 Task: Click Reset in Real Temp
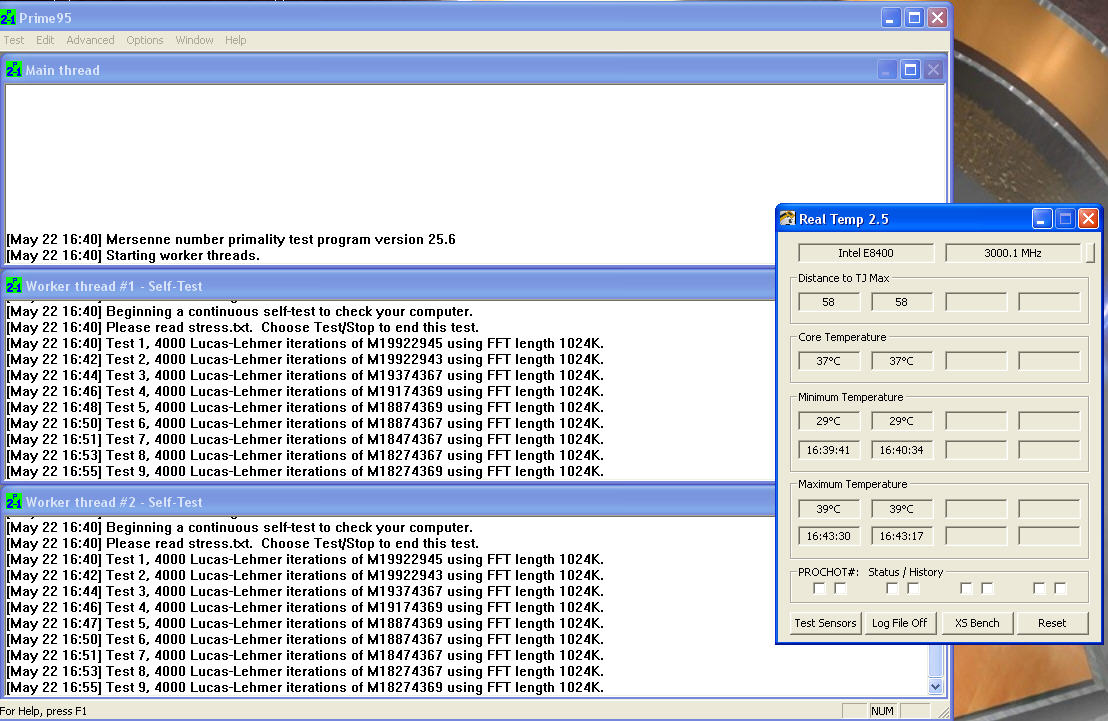1052,623
